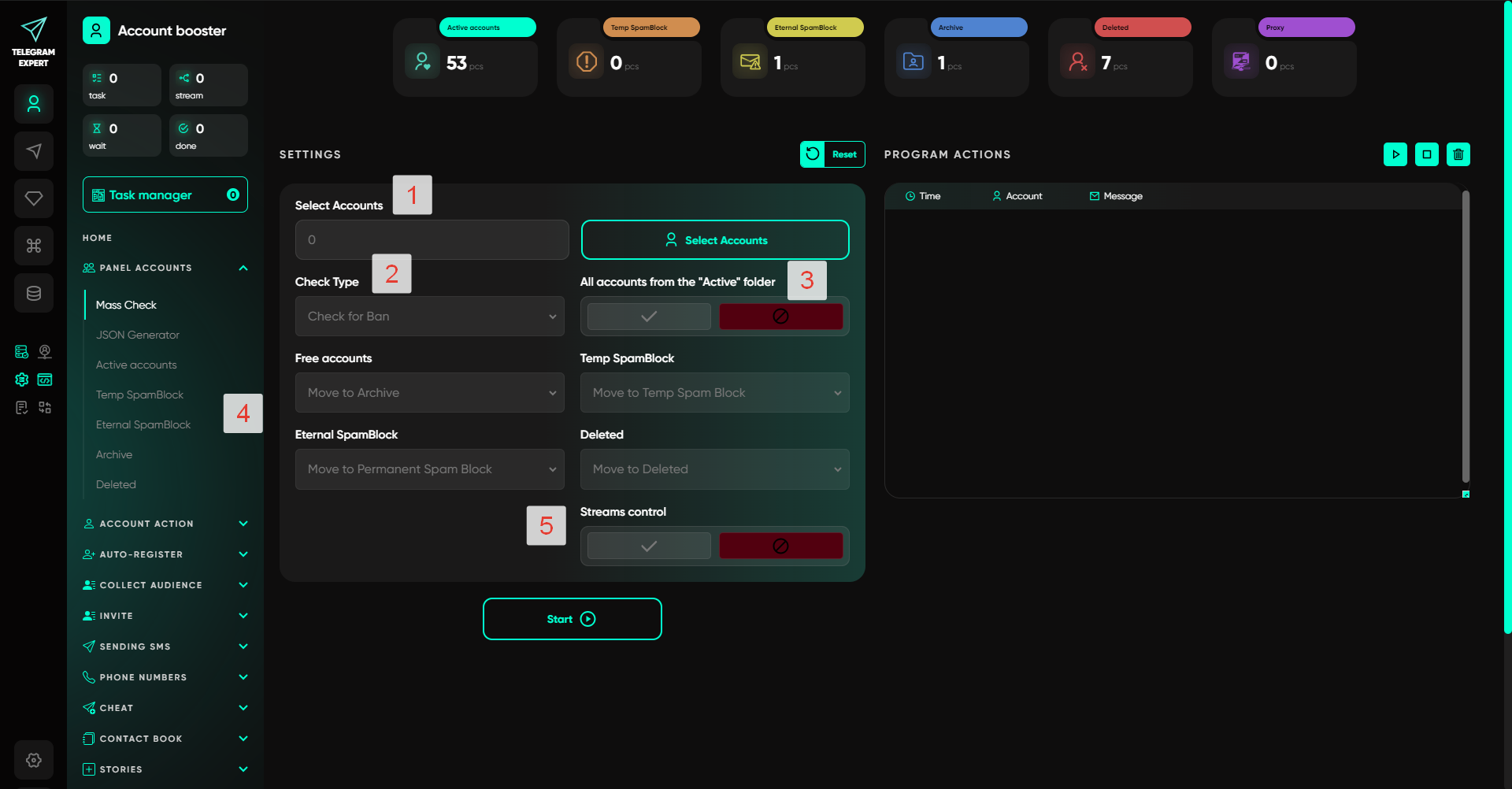This screenshot has height=789, width=1512.
Task: Click the paper plane icon in left sidebar
Action: coord(34,151)
